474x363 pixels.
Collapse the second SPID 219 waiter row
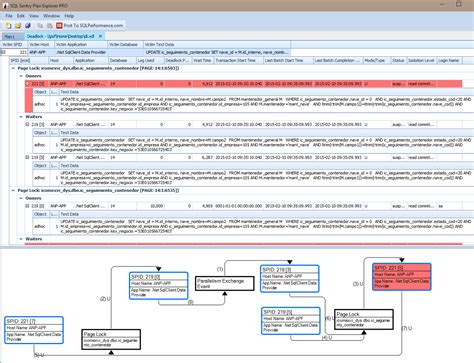tap(28, 157)
